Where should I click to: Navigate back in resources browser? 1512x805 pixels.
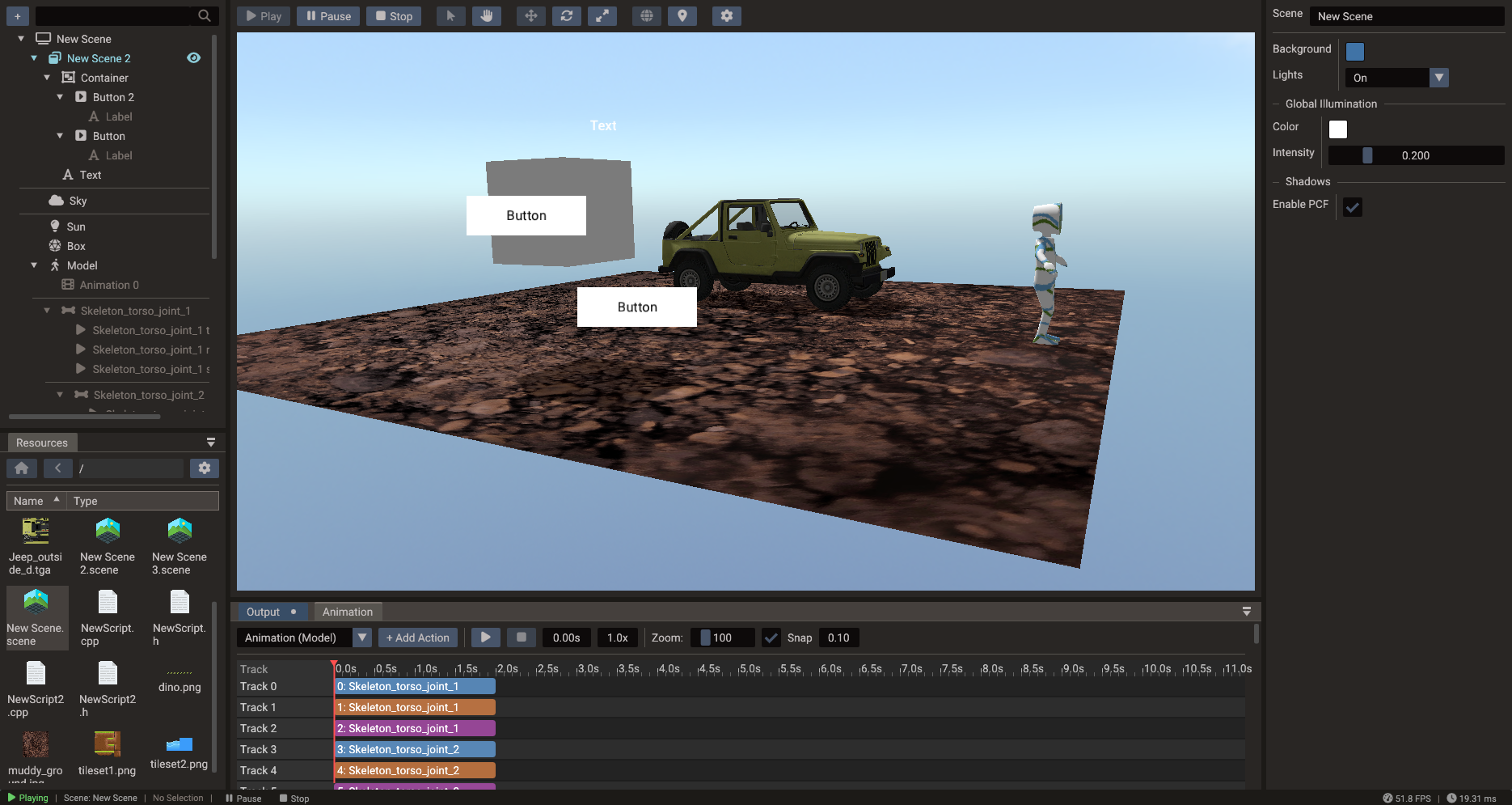[x=57, y=468]
